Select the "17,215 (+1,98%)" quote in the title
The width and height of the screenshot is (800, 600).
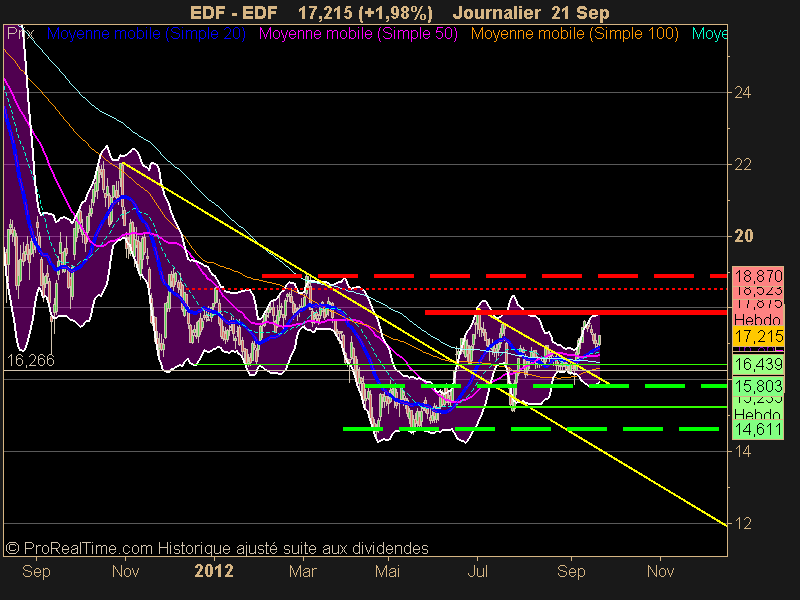365,13
